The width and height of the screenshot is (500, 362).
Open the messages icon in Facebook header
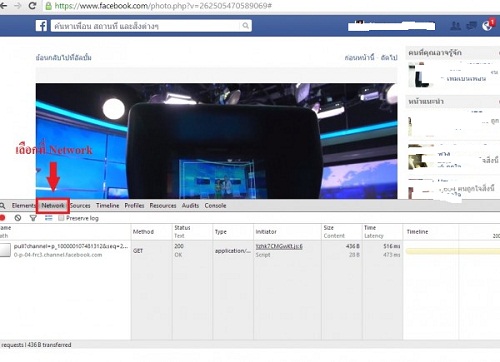click(471, 26)
